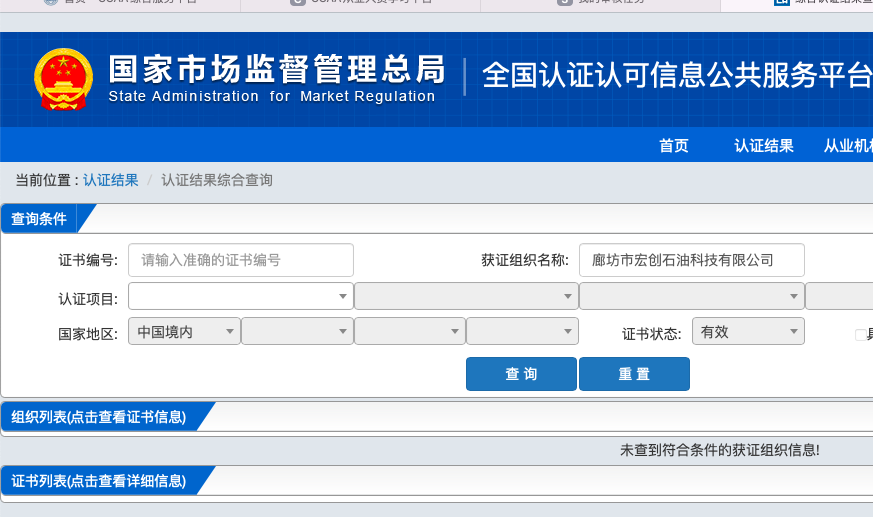
Task: Click the 查询 search button
Action: 521,374
